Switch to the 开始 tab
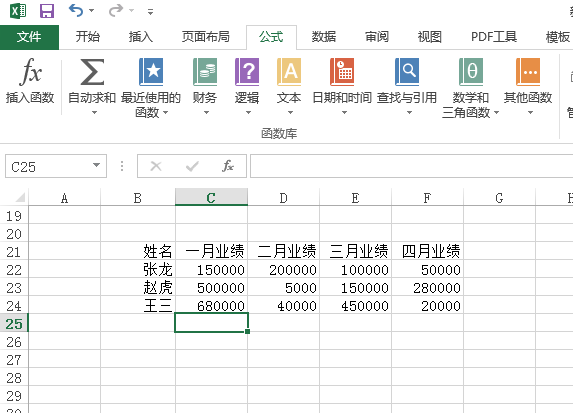The width and height of the screenshot is (573, 413). (x=87, y=37)
